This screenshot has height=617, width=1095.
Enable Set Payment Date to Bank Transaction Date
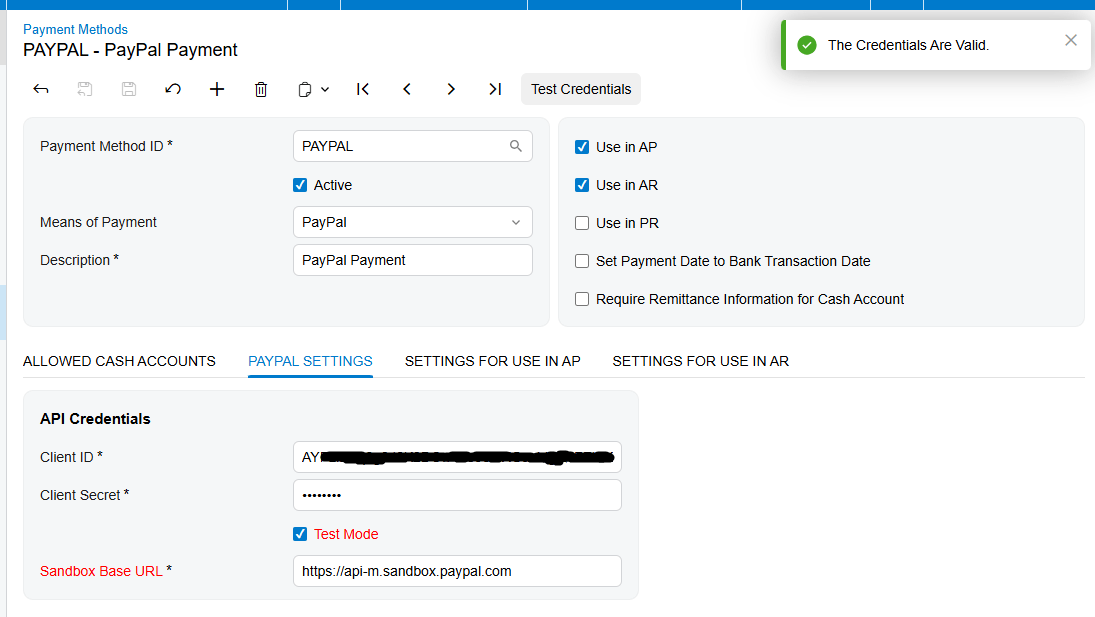pyautogui.click(x=582, y=261)
